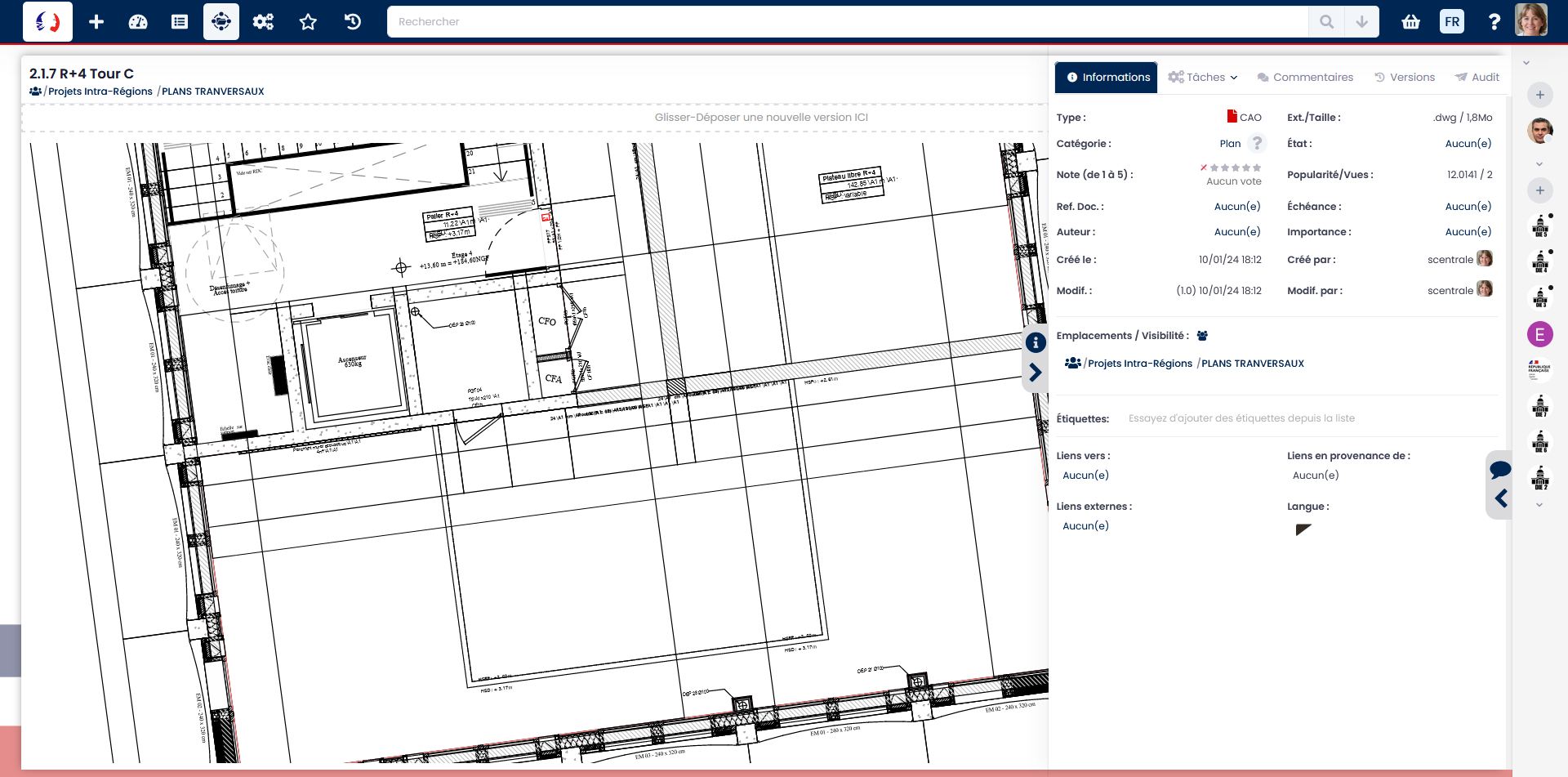This screenshot has height=777, width=1568.
Task: Expand chat sidebar with left chevron
Action: 1501,498
